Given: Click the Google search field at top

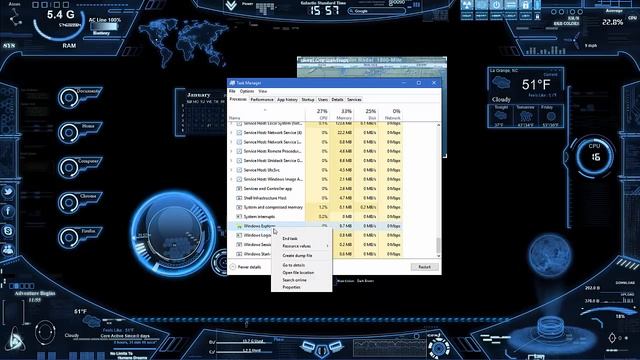Looking at the screenshot, I should click(377, 11).
